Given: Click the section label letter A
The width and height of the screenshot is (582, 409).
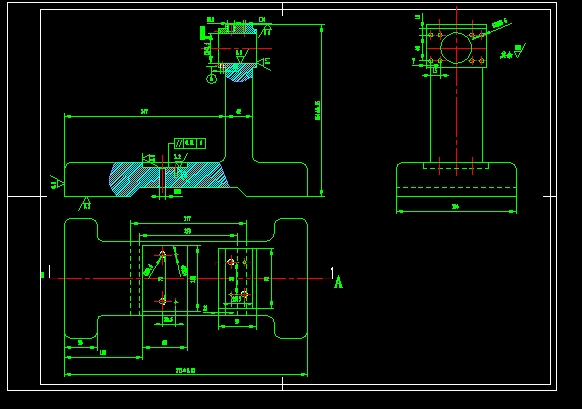Looking at the screenshot, I should point(338,283).
